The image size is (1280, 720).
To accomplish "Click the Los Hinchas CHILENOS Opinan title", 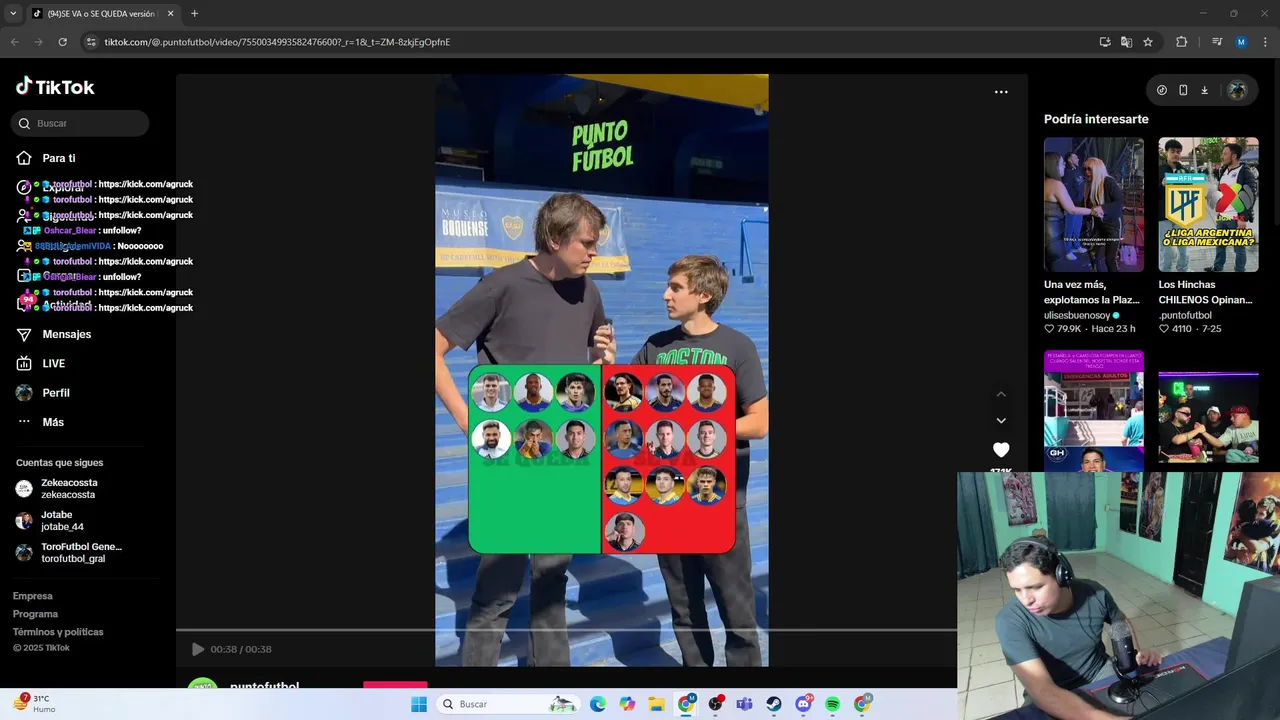I will [x=1205, y=292].
